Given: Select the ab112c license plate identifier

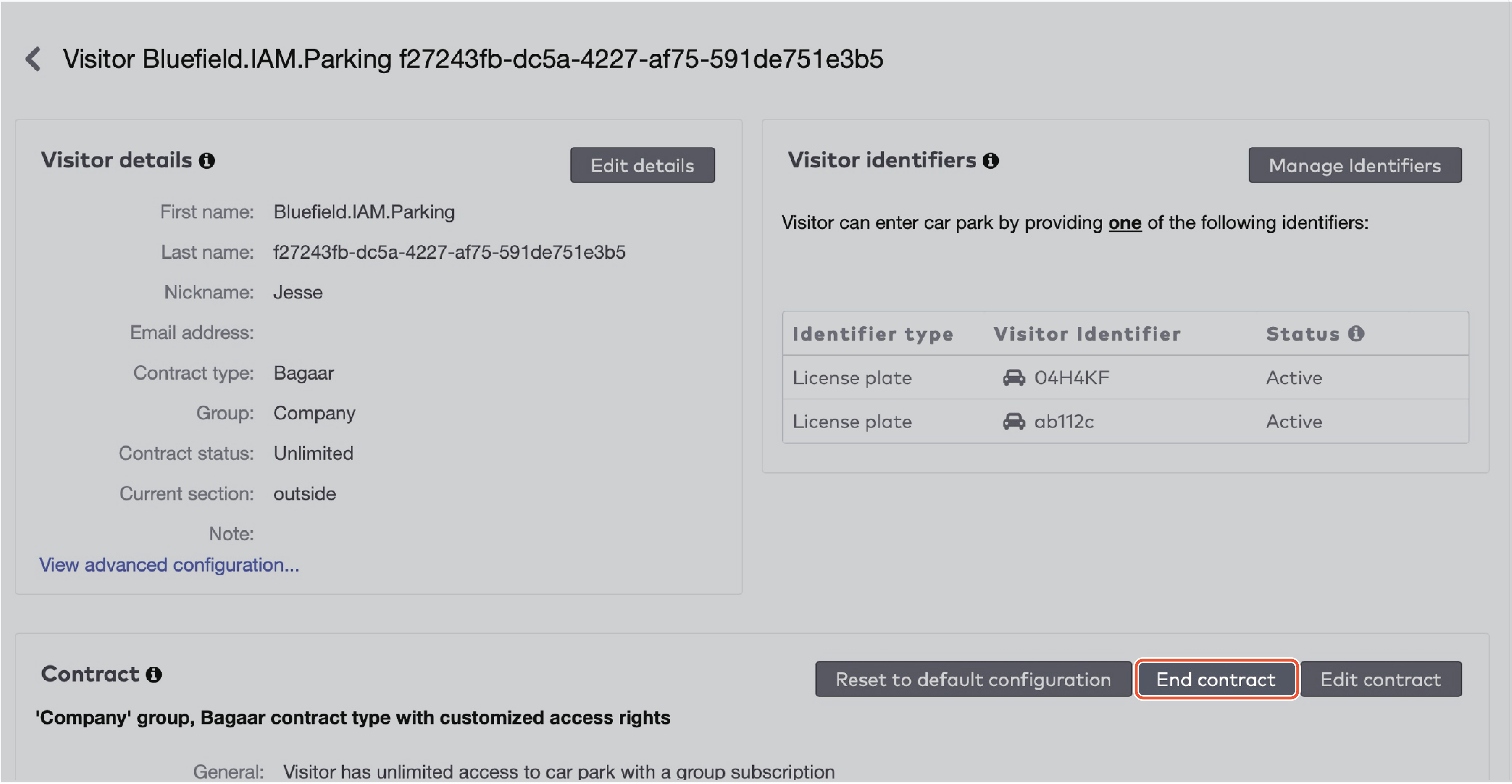Looking at the screenshot, I should (x=1064, y=421).
